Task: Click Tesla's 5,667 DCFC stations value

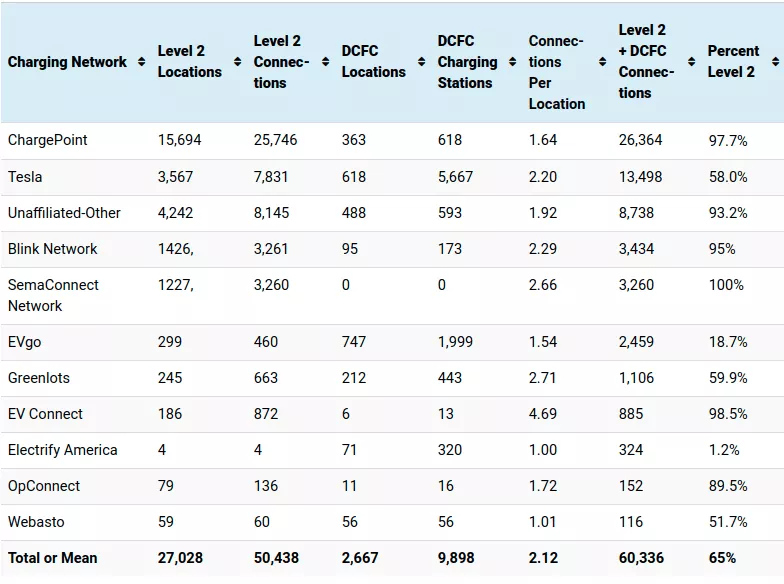Action: (455, 176)
